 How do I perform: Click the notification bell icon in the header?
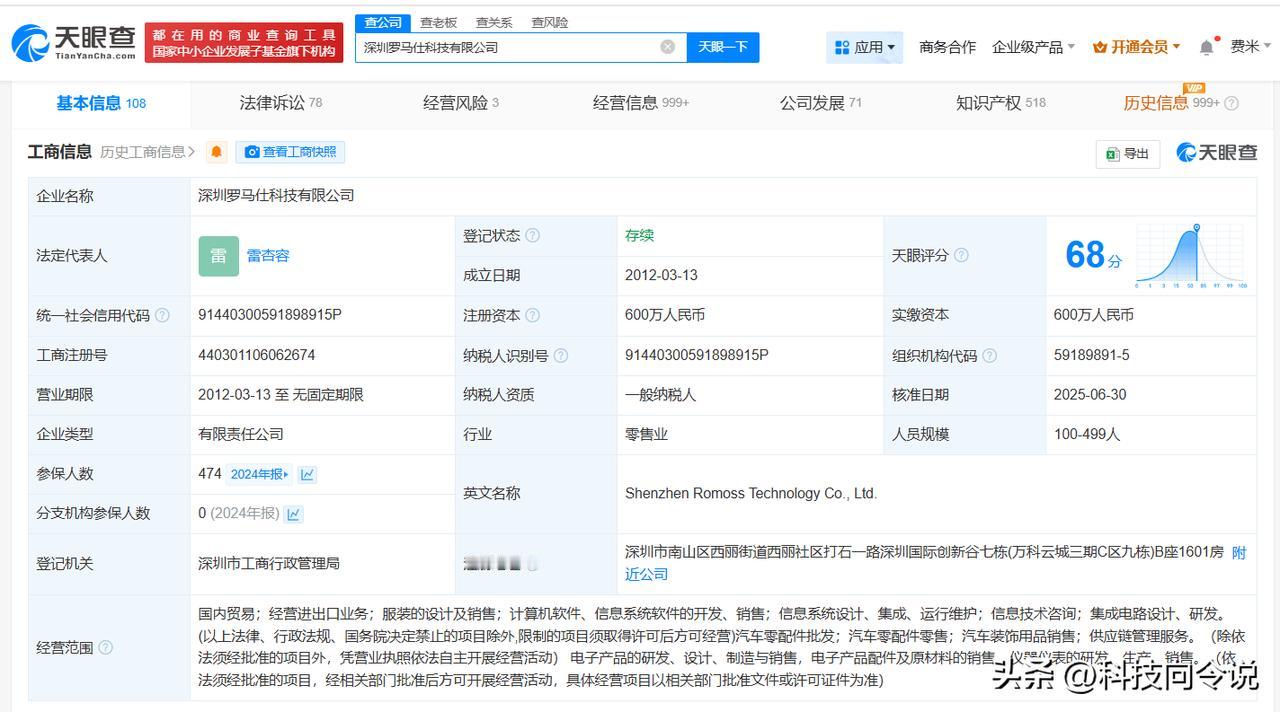click(1208, 47)
